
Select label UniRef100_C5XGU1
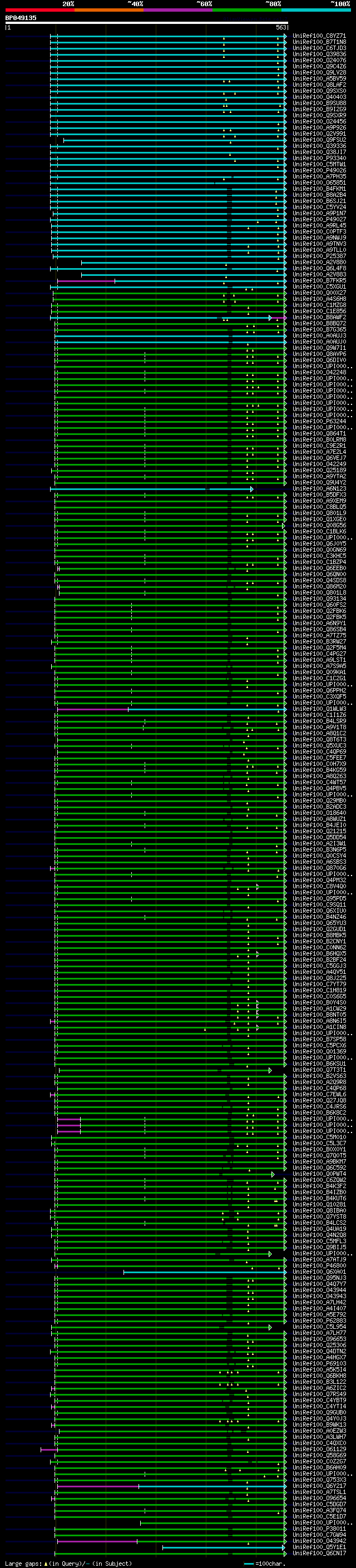[x=319, y=288]
